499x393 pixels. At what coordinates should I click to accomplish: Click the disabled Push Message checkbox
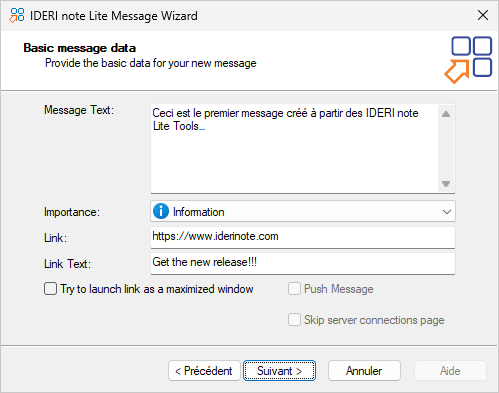(x=294, y=289)
